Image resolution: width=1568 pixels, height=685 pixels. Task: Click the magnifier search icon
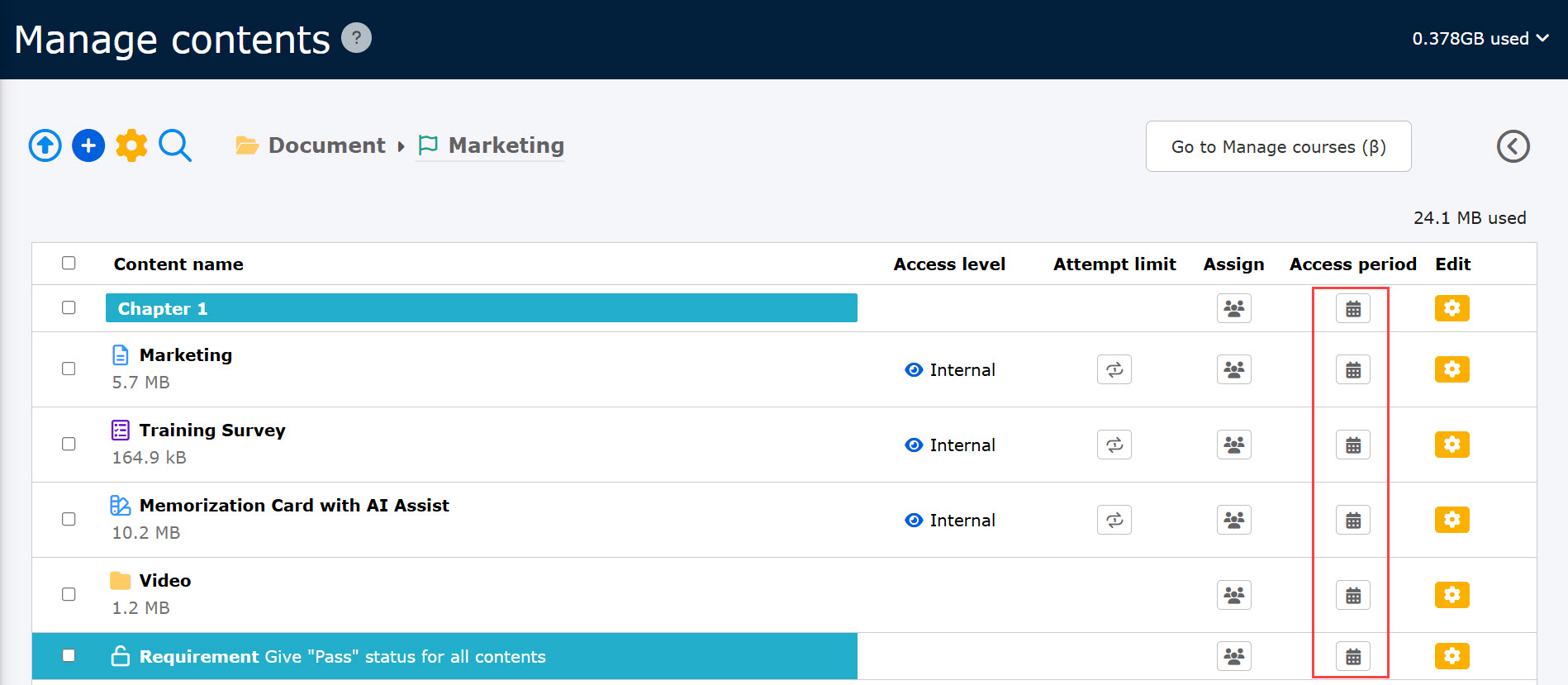tap(175, 146)
